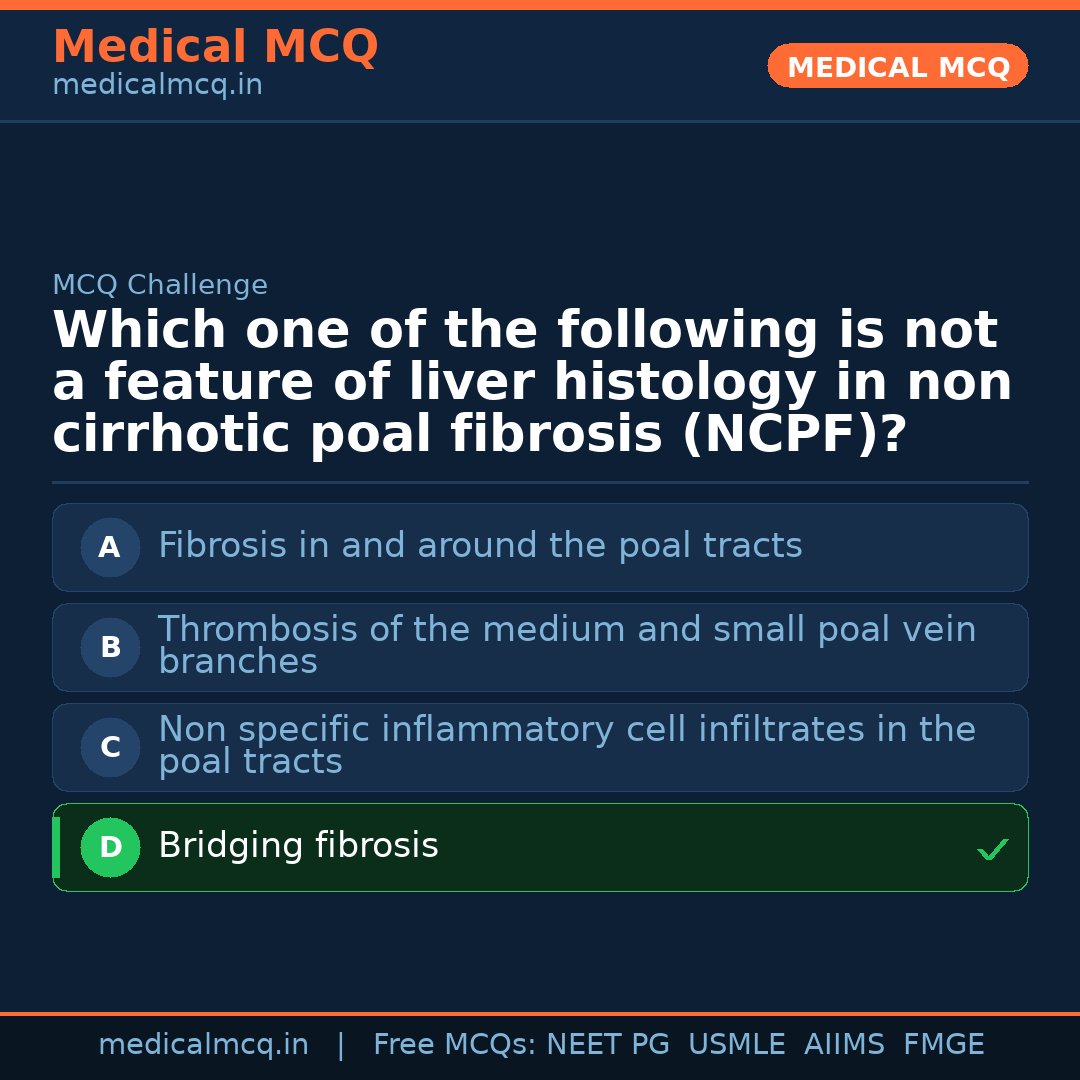Screen dimensions: 1080x1080
Task: Select the 'Bridging fibrosis' answer text
Action: click(298, 846)
